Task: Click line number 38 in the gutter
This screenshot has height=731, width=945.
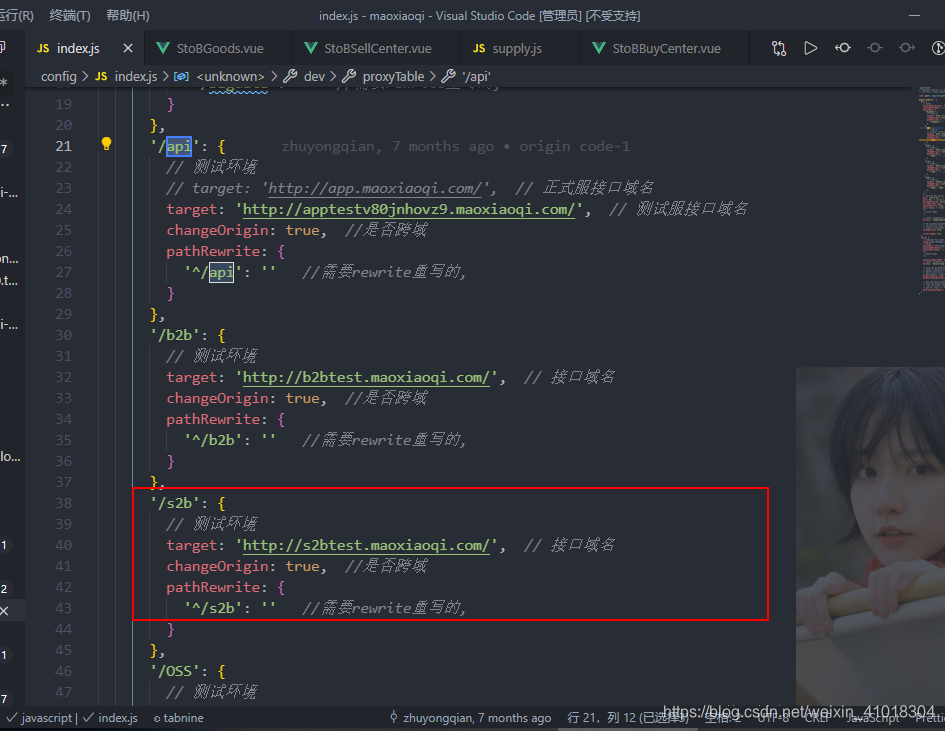Action: 63,503
